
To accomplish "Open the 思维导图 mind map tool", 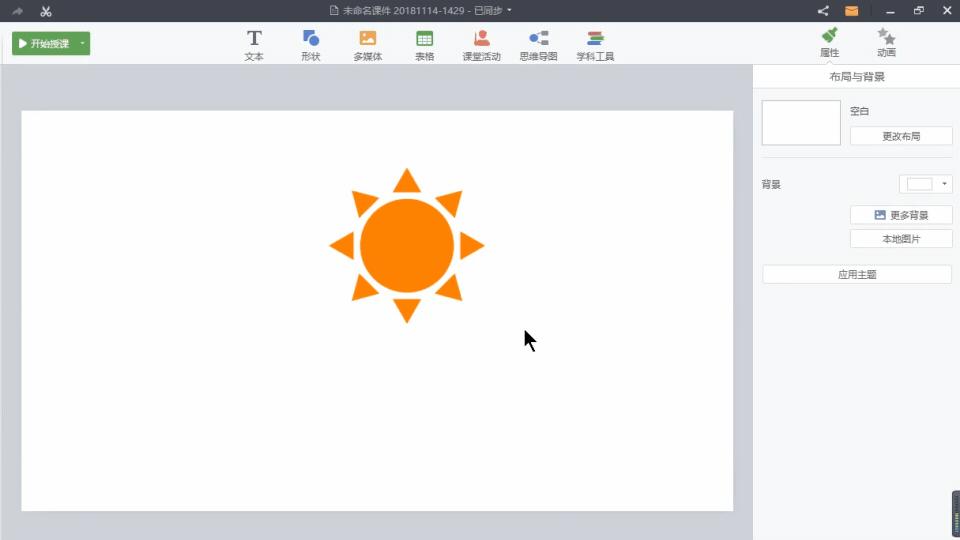I will (x=538, y=45).
